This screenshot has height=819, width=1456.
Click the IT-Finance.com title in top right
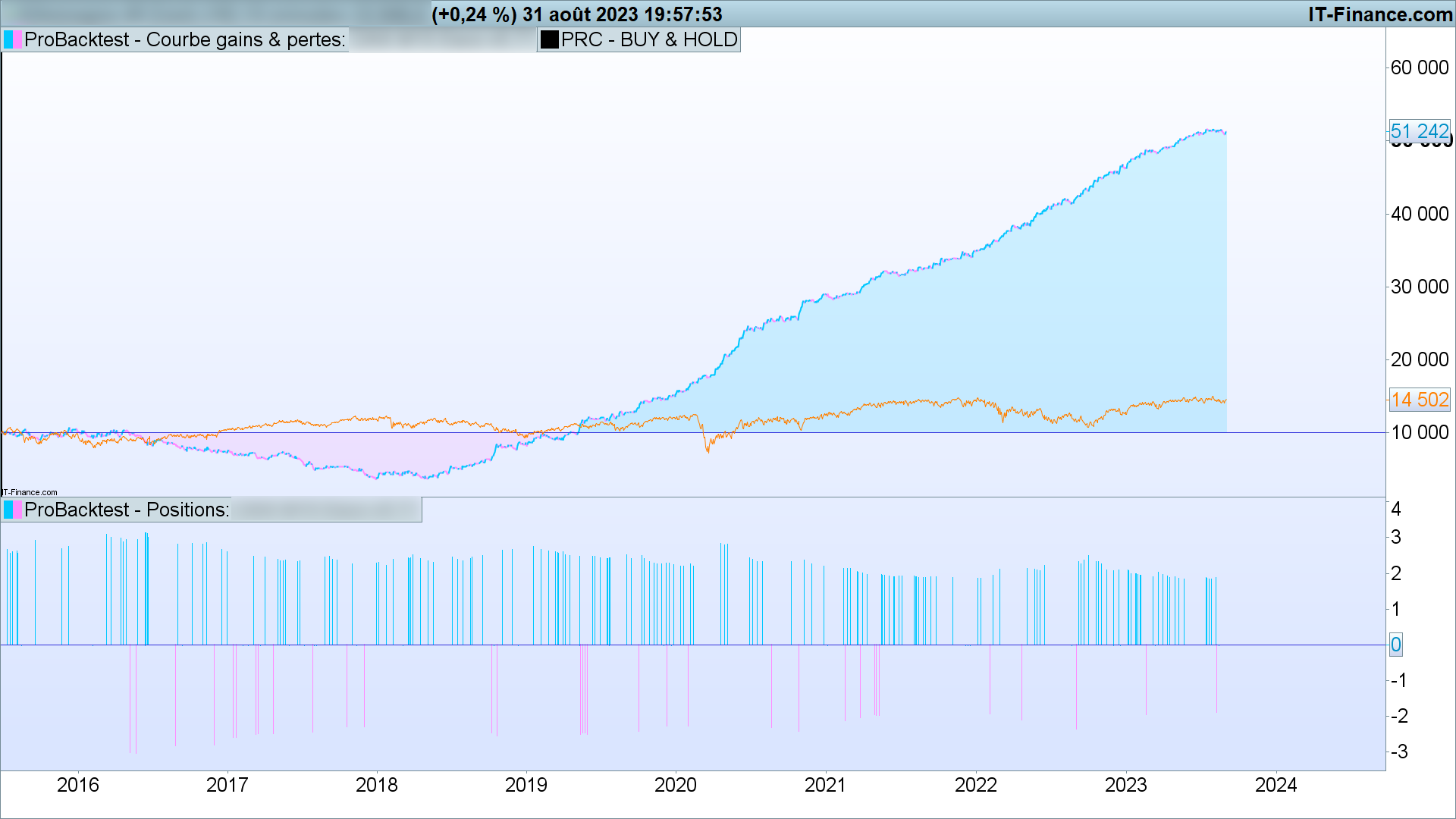(1379, 14)
